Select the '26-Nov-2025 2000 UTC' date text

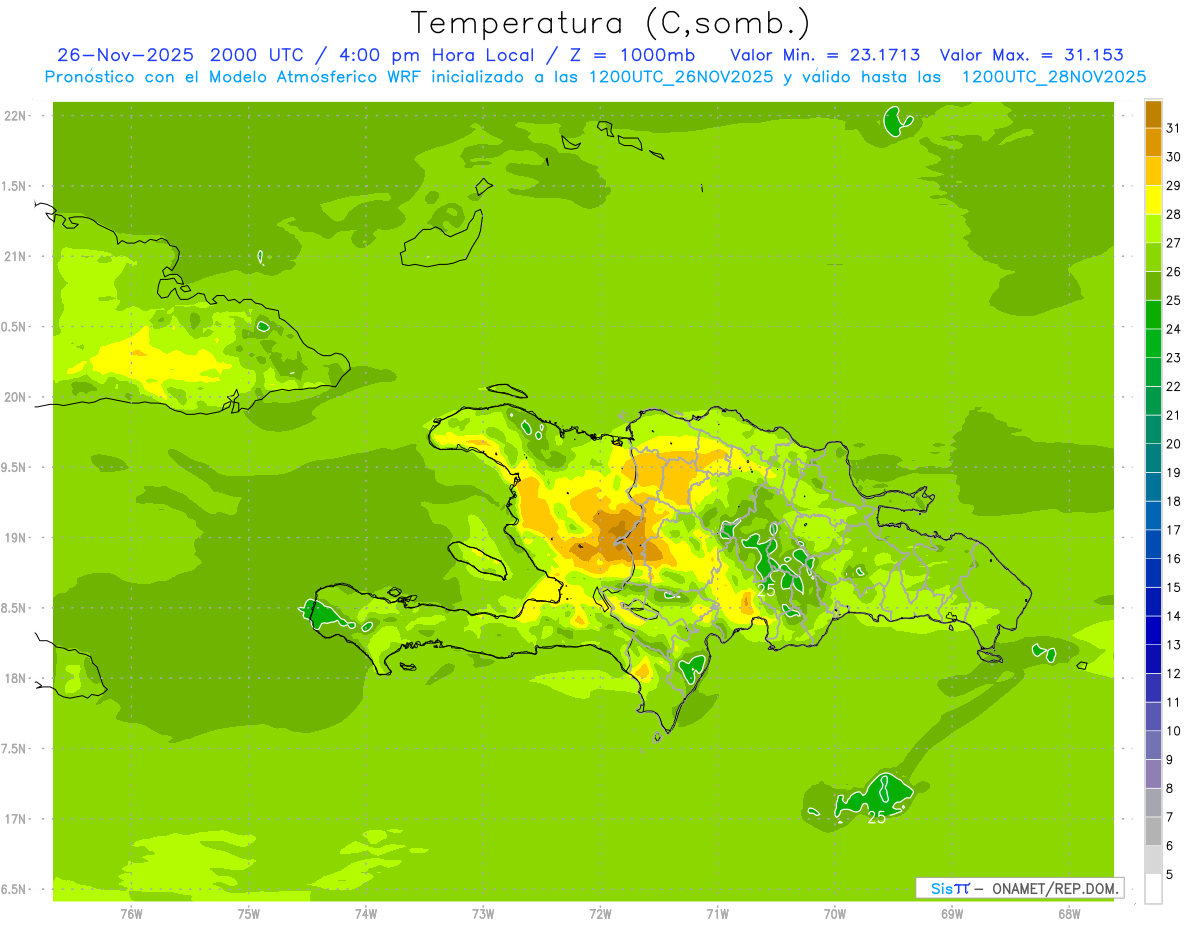point(181,55)
